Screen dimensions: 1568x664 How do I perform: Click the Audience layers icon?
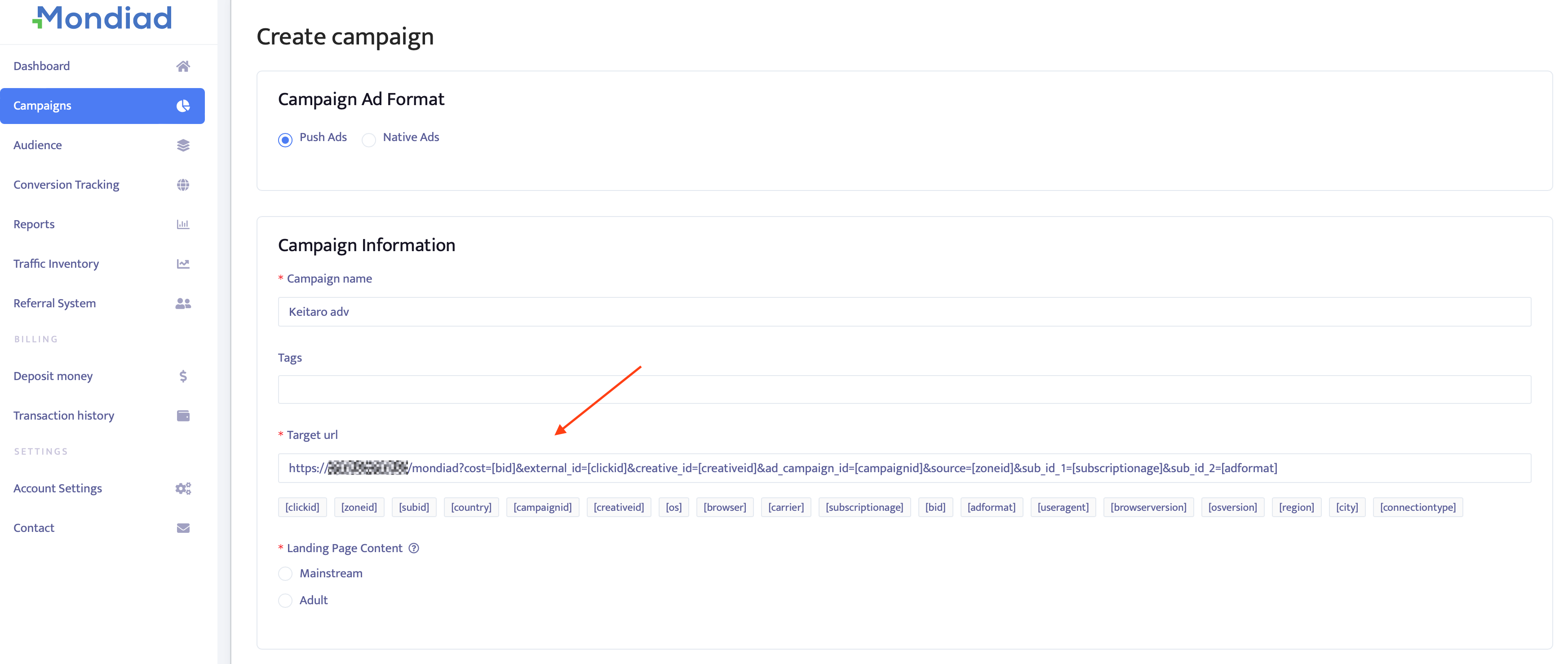[x=182, y=146]
